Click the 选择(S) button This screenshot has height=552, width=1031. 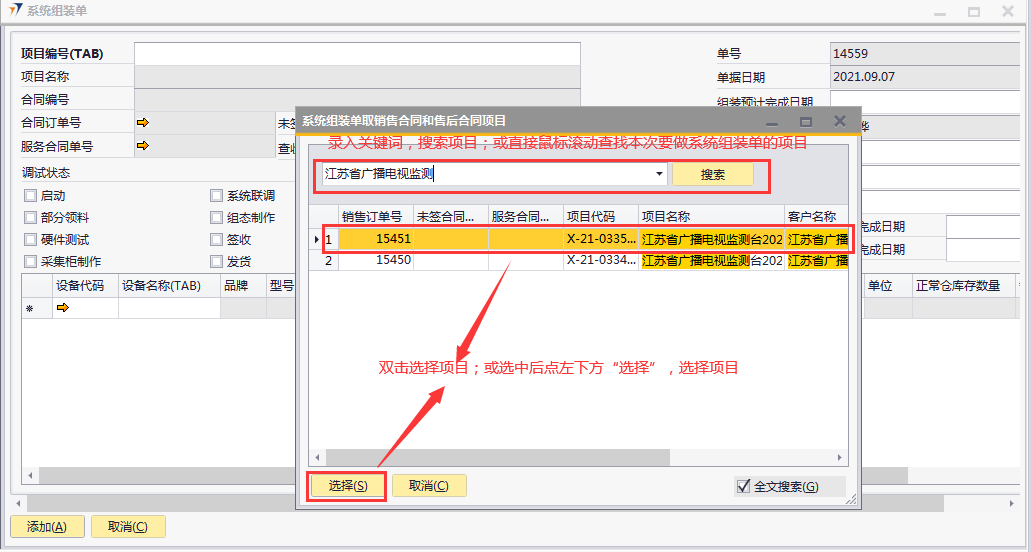pyautogui.click(x=346, y=486)
